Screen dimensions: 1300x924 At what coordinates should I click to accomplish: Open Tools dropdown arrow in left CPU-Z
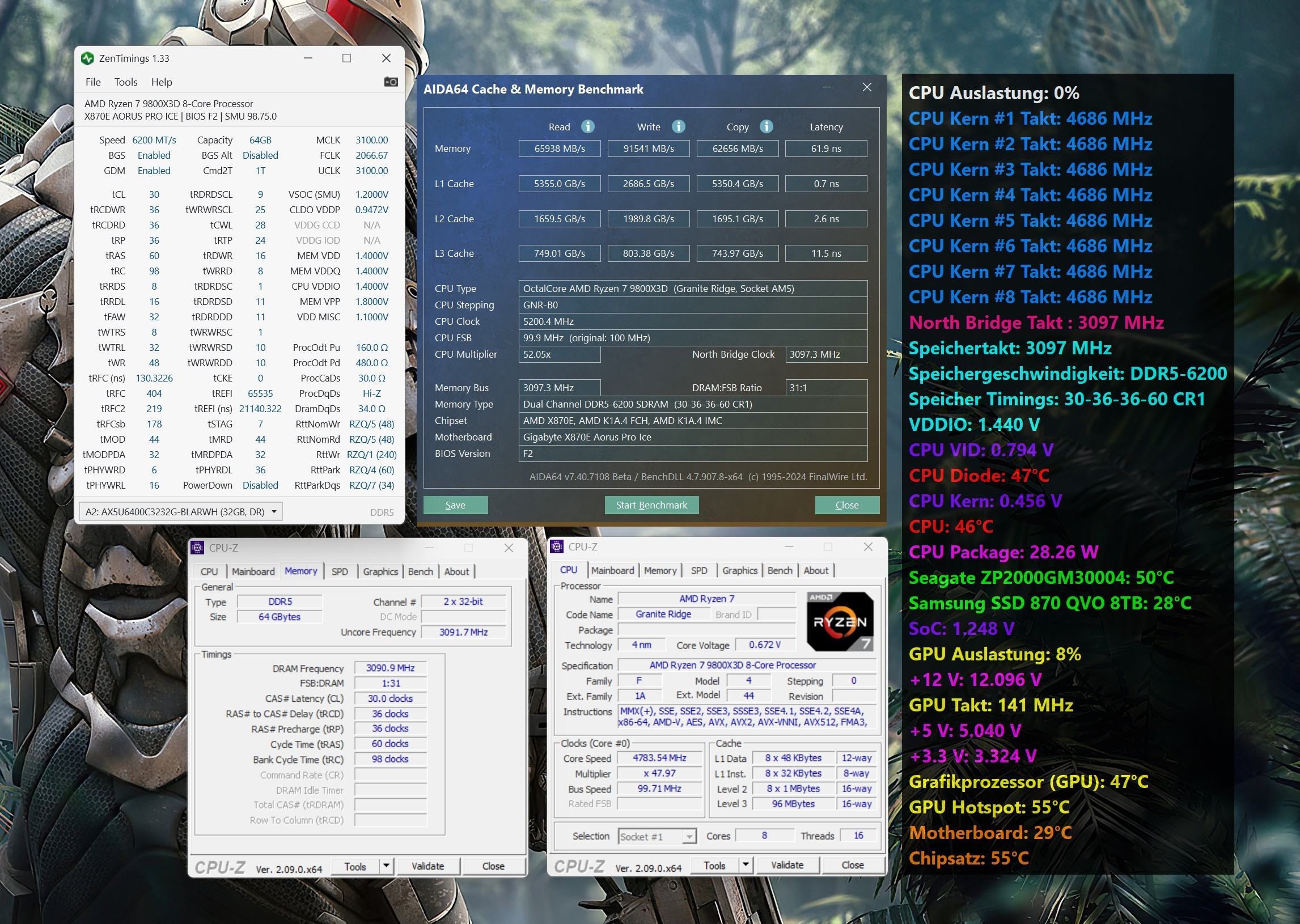pos(386,866)
